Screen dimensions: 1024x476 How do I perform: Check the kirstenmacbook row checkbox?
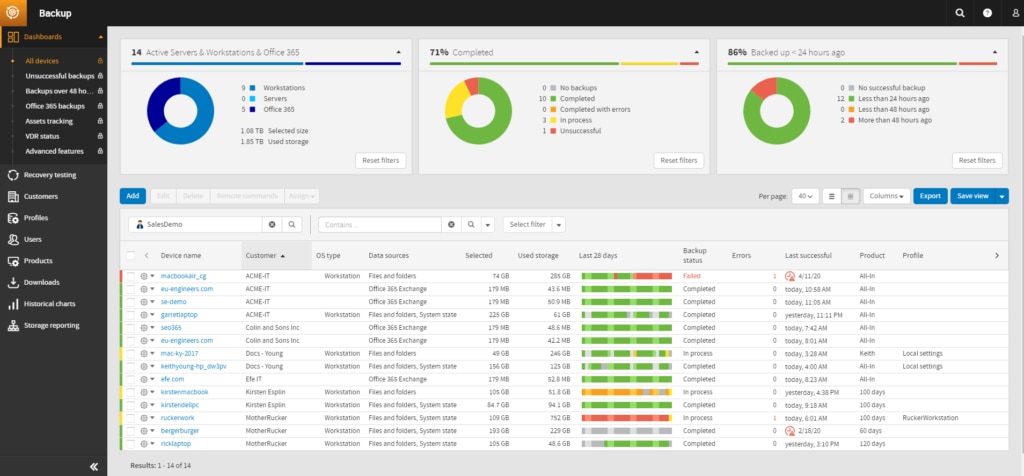pos(131,392)
